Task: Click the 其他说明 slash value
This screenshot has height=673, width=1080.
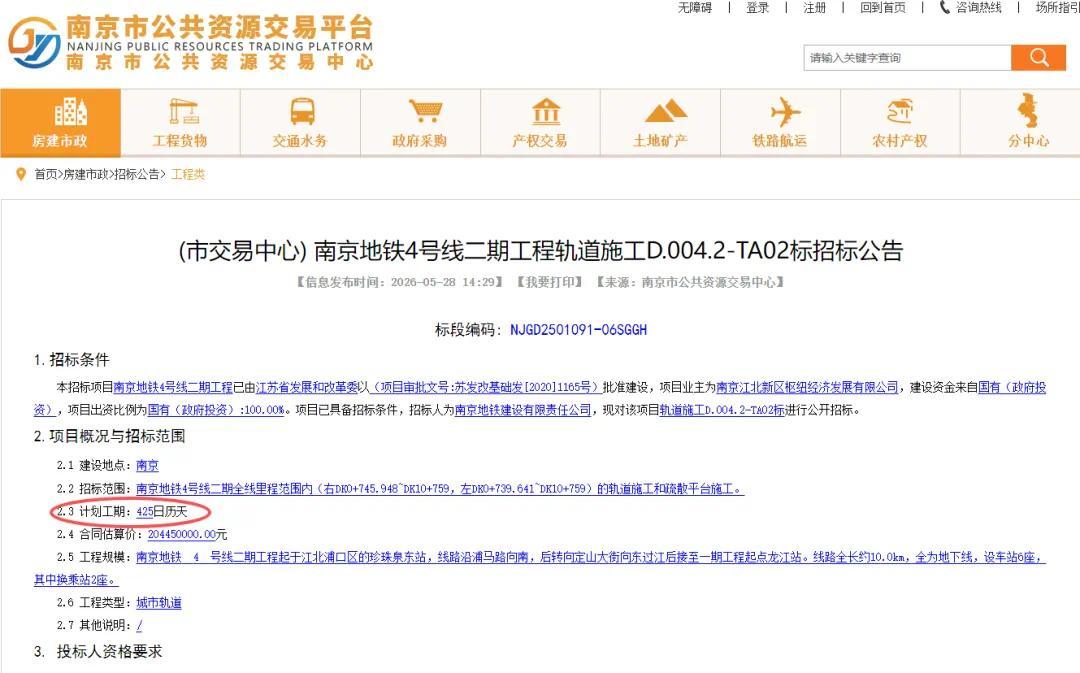Action: click(139, 625)
